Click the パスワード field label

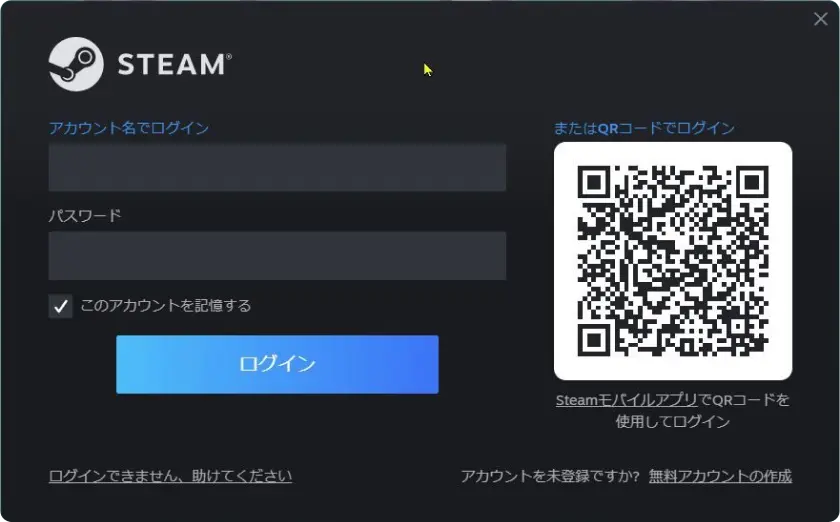(x=85, y=216)
